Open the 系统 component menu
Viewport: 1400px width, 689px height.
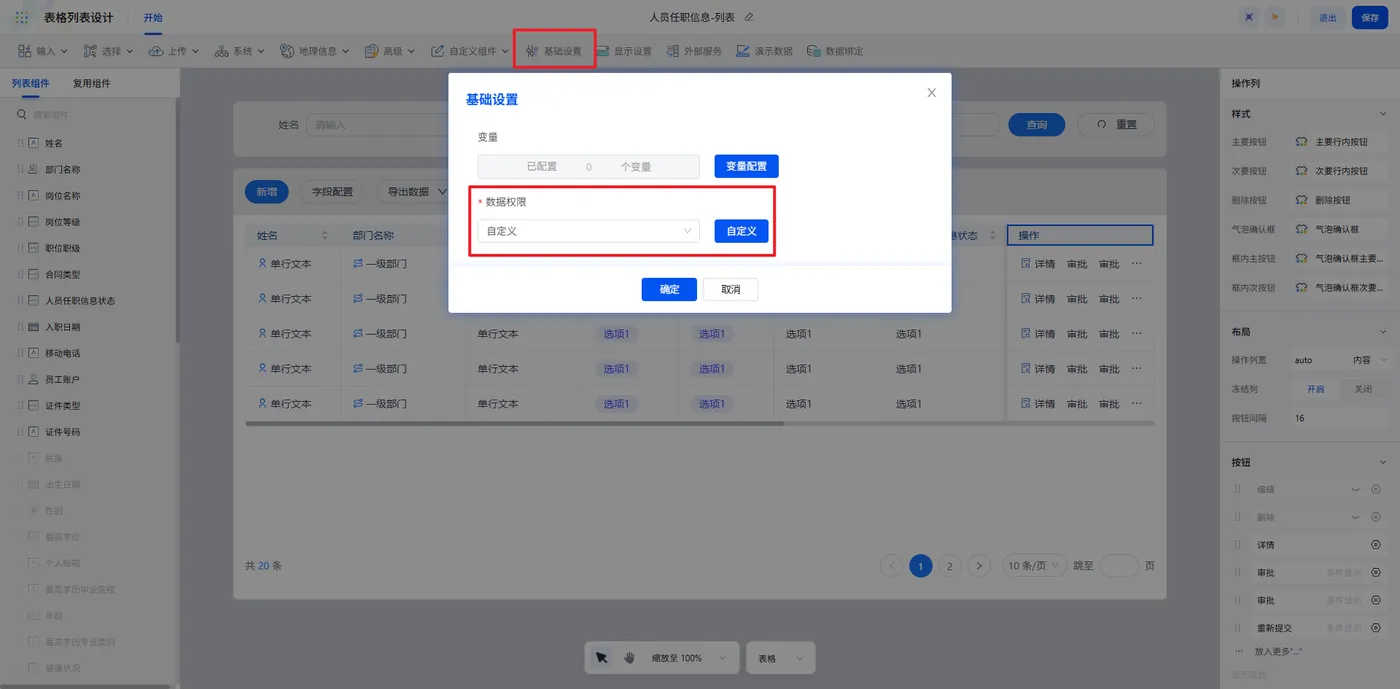(240, 51)
